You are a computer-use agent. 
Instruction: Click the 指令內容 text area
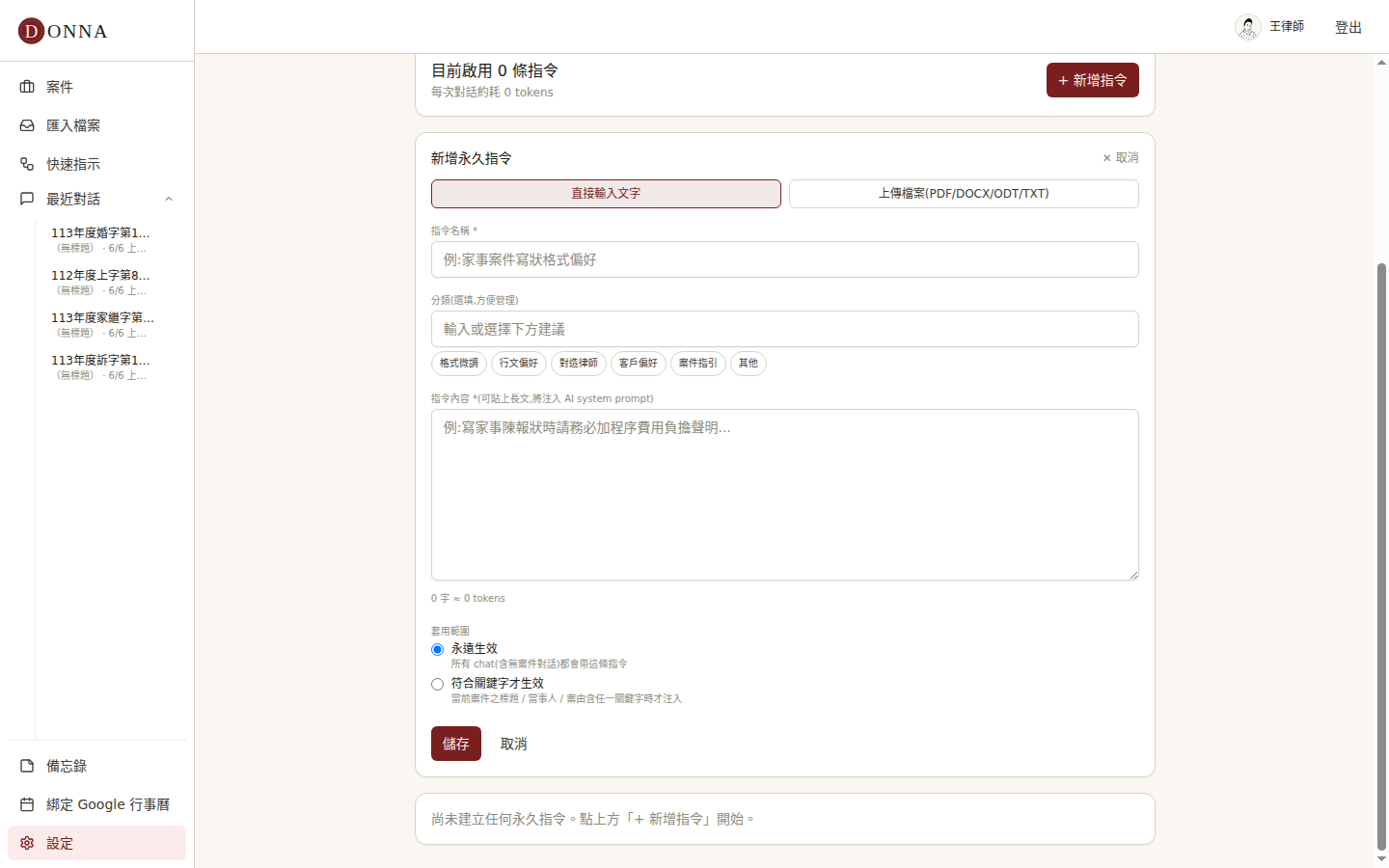tap(785, 495)
